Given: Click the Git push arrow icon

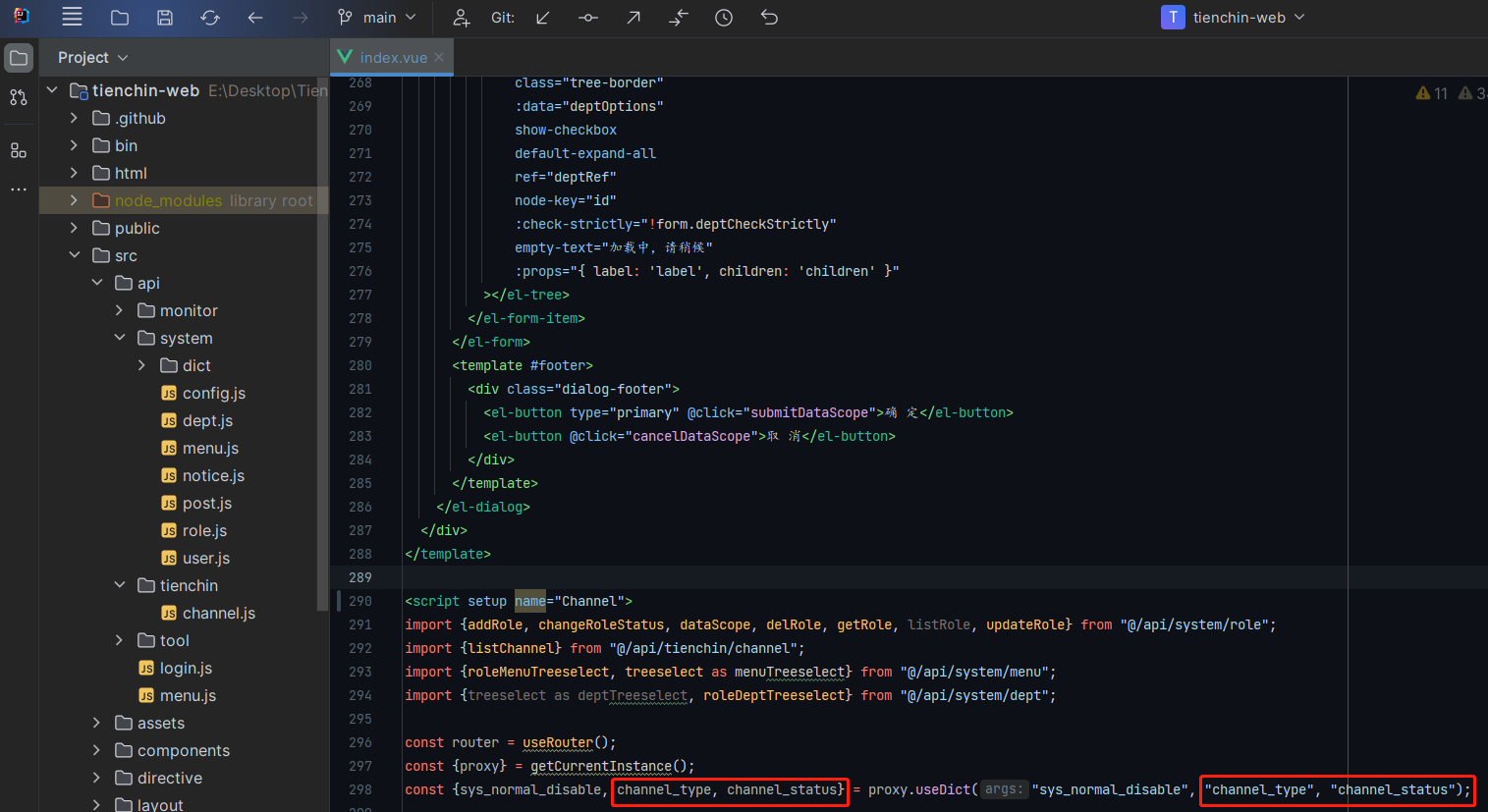Looking at the screenshot, I should pyautogui.click(x=634, y=18).
